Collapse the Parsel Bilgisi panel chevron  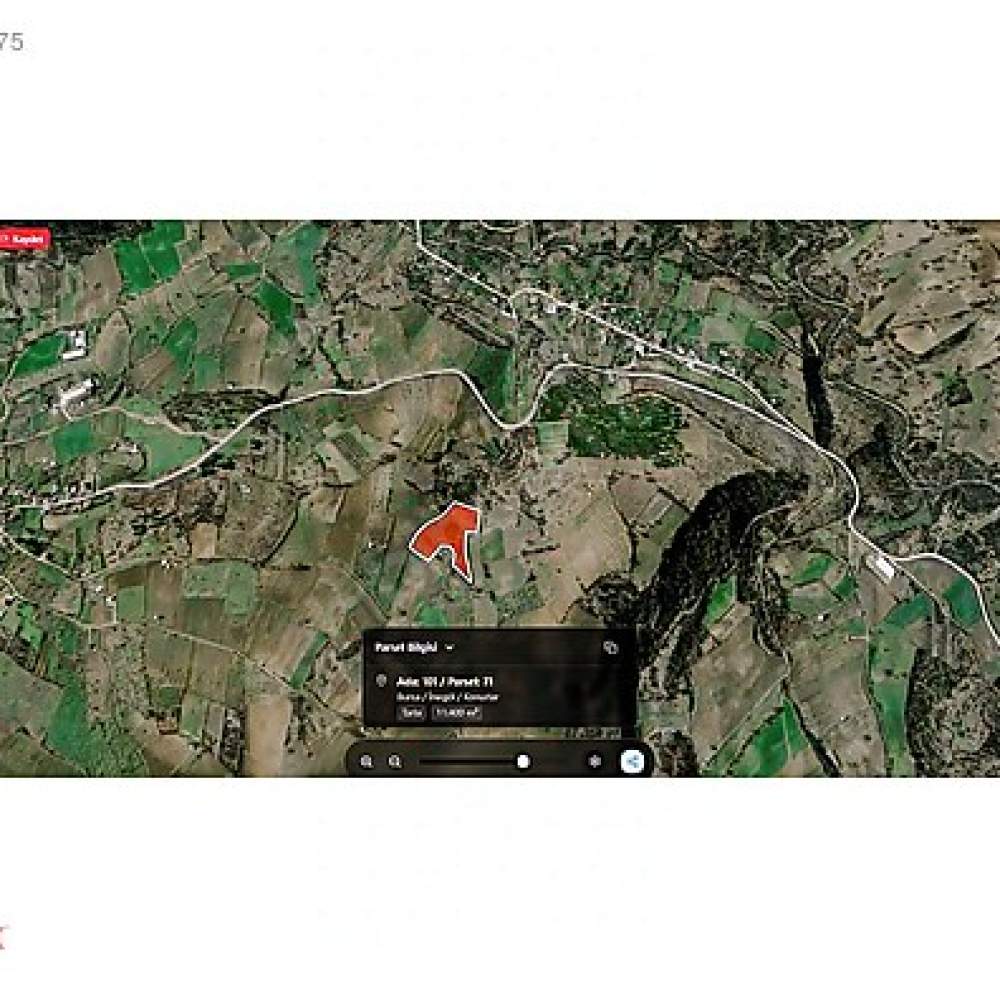(x=450, y=647)
